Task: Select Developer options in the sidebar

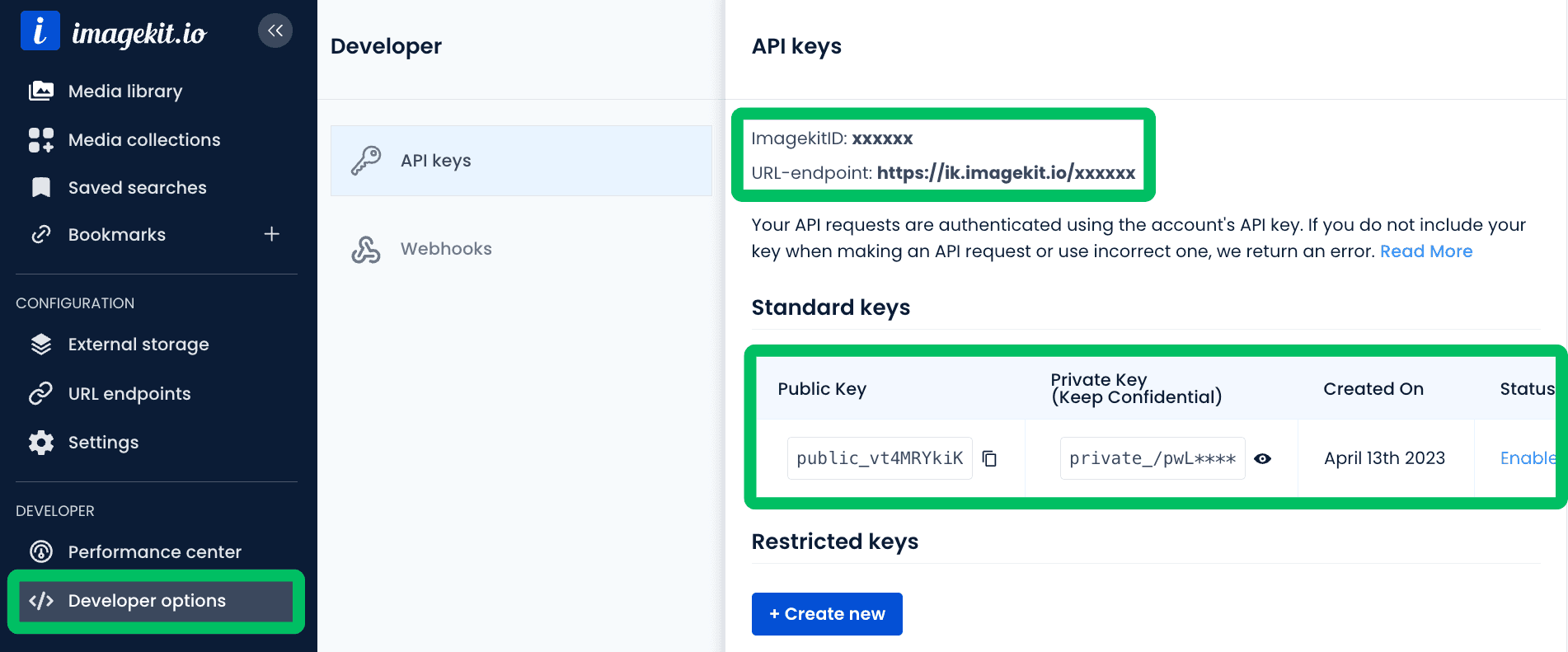Action: [x=147, y=601]
